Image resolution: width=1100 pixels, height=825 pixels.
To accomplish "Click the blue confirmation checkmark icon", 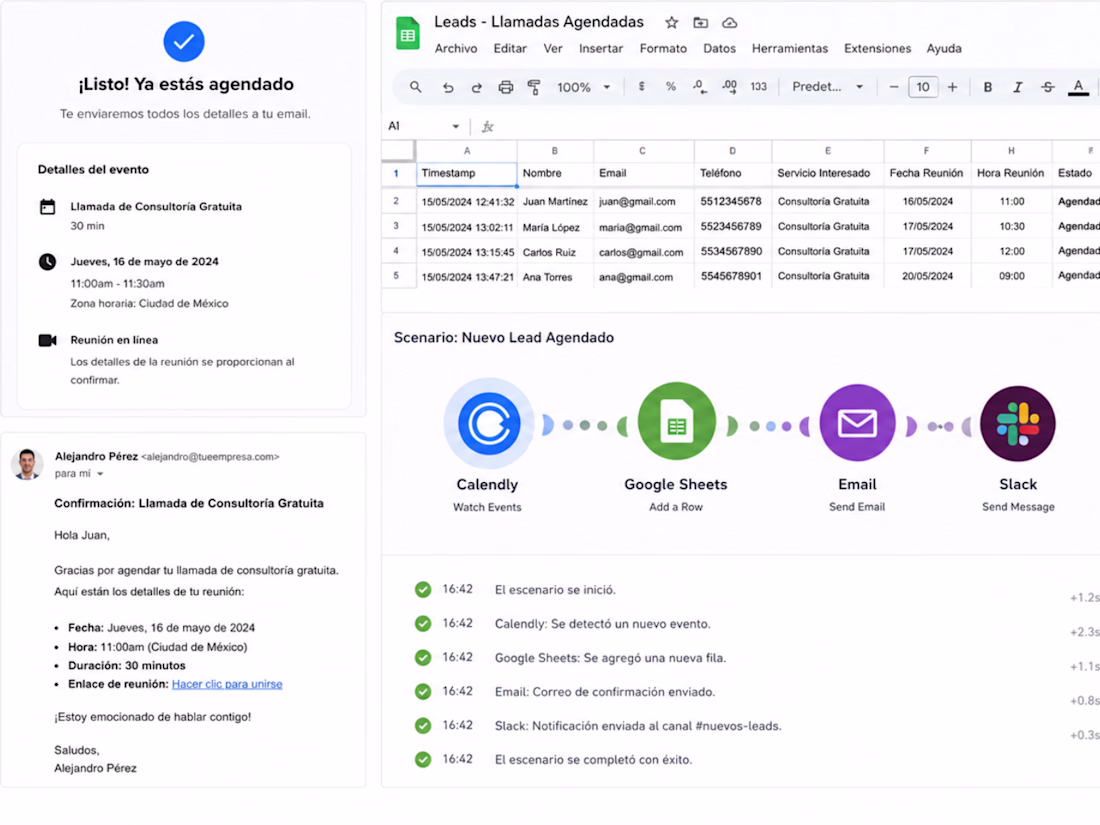I will [x=184, y=41].
